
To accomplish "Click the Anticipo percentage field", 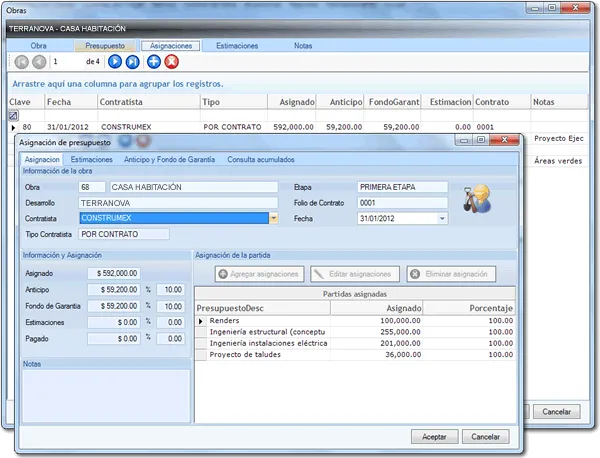I will pyautogui.click(x=171, y=290).
